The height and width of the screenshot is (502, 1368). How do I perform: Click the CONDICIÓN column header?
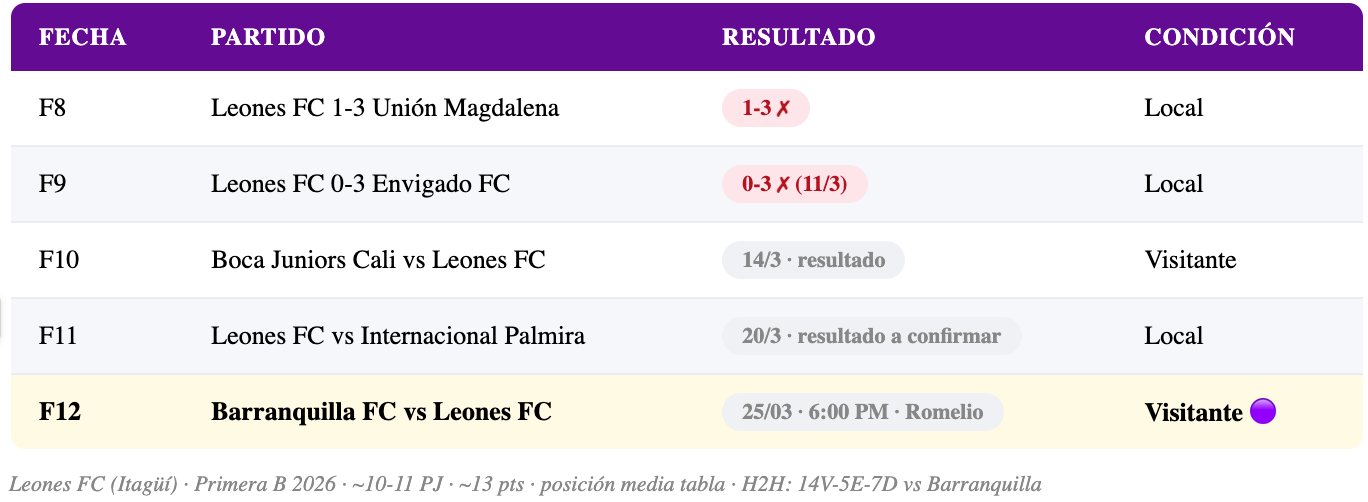click(1219, 37)
